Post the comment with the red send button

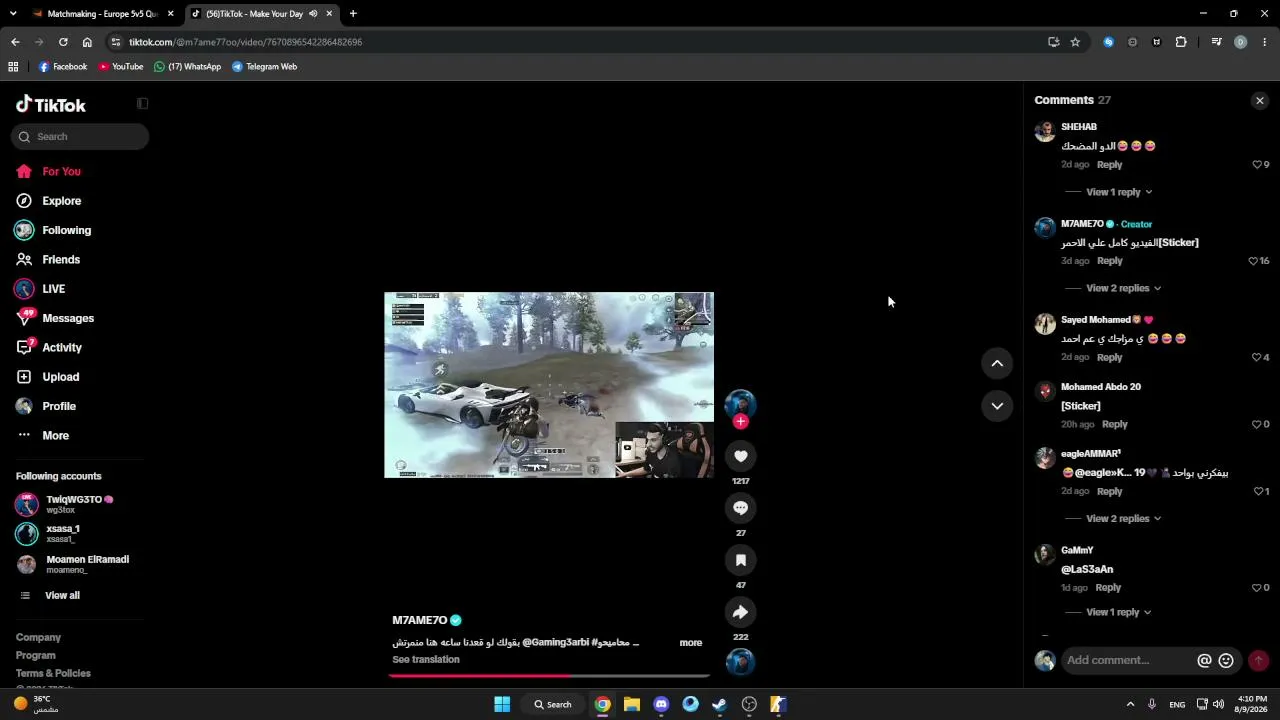point(1259,660)
